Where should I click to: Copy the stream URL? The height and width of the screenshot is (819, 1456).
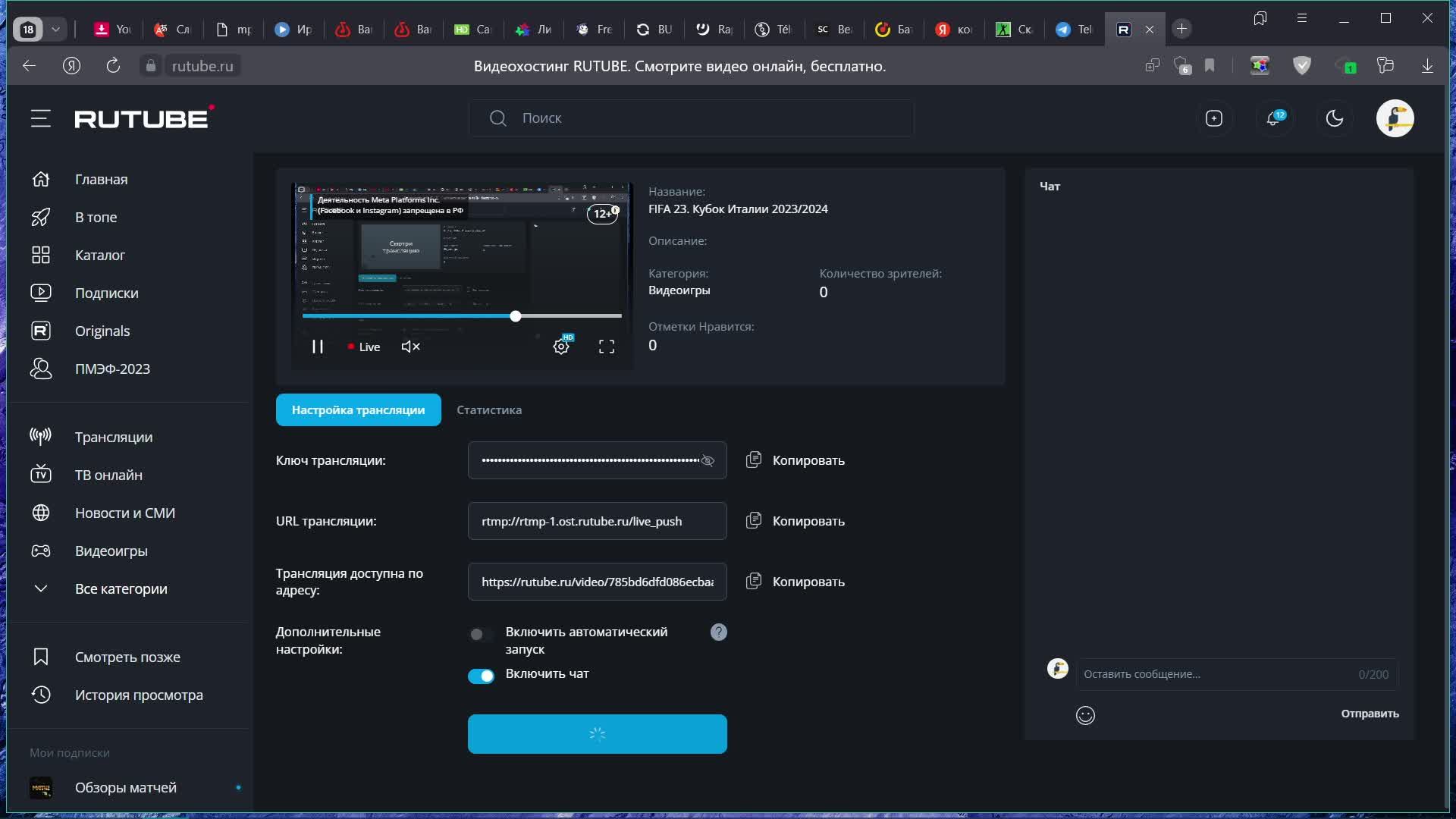tap(795, 521)
